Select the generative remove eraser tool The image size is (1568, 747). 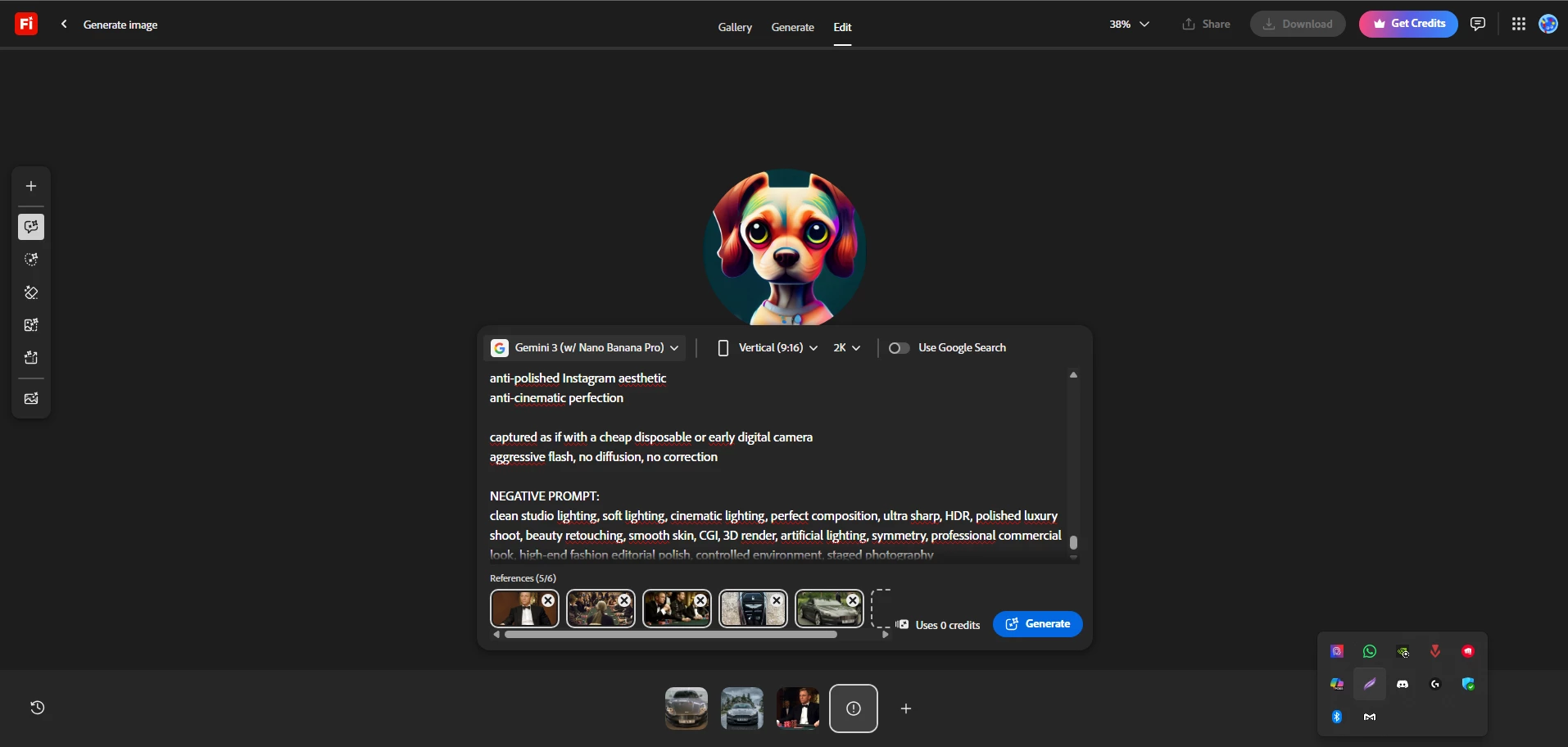point(31,292)
